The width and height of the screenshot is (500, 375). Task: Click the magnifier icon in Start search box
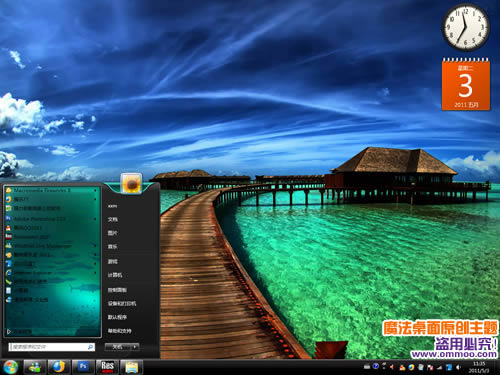point(90,347)
